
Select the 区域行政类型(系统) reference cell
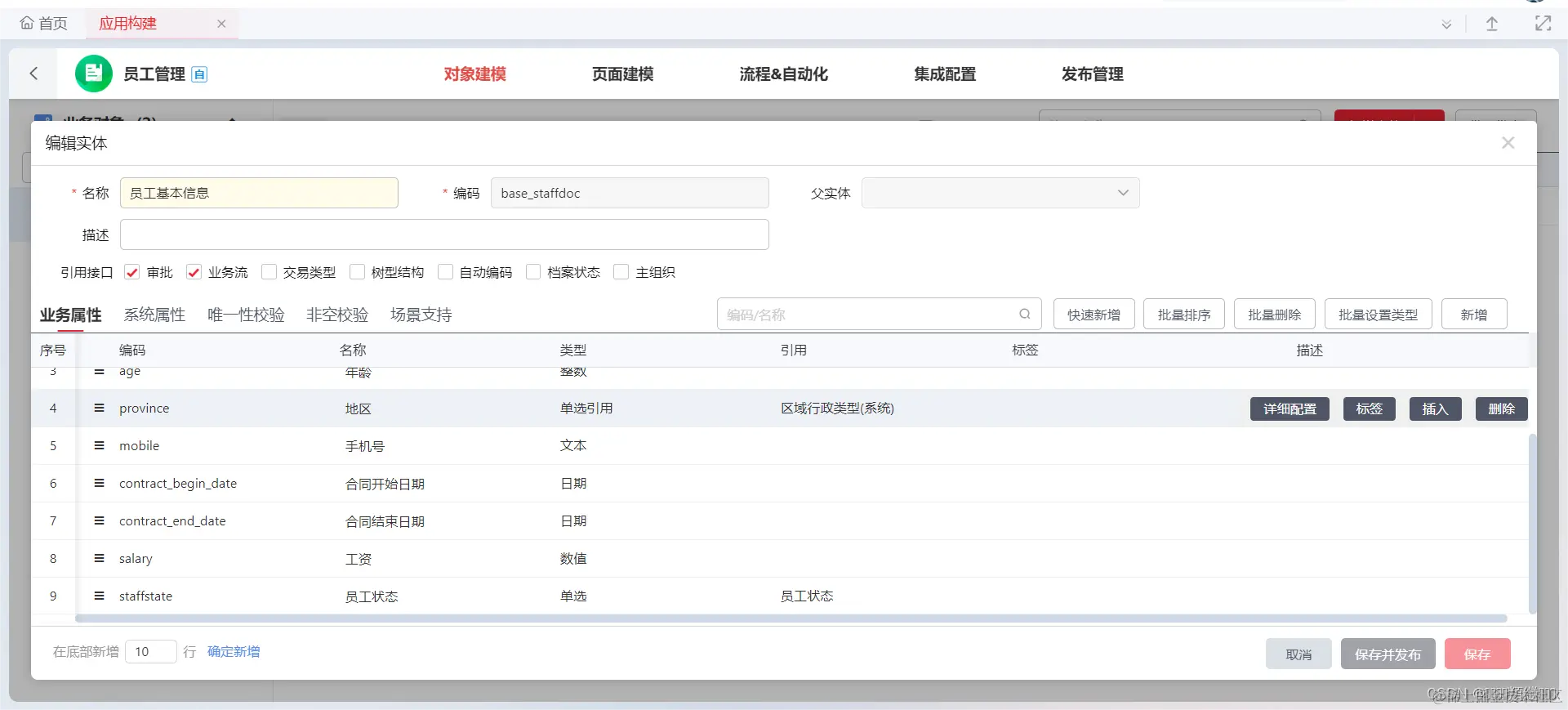point(837,409)
